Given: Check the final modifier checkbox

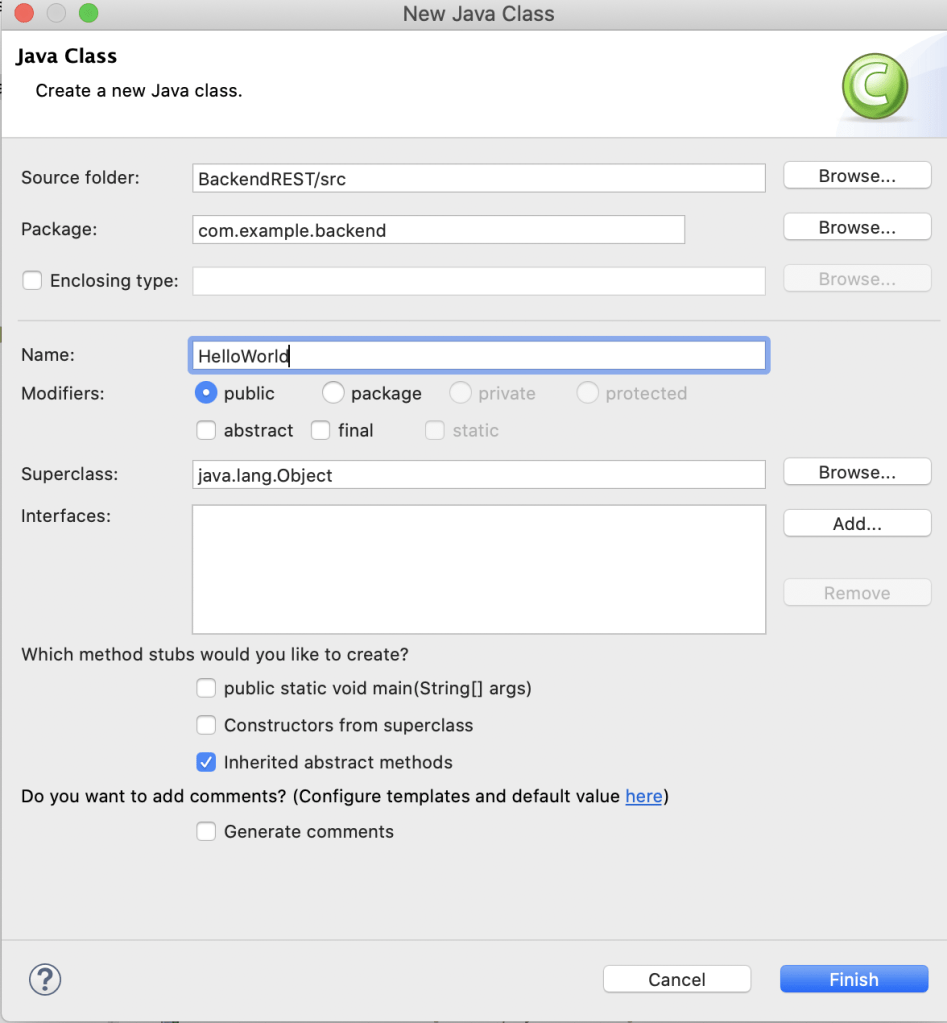Looking at the screenshot, I should pyautogui.click(x=320, y=431).
